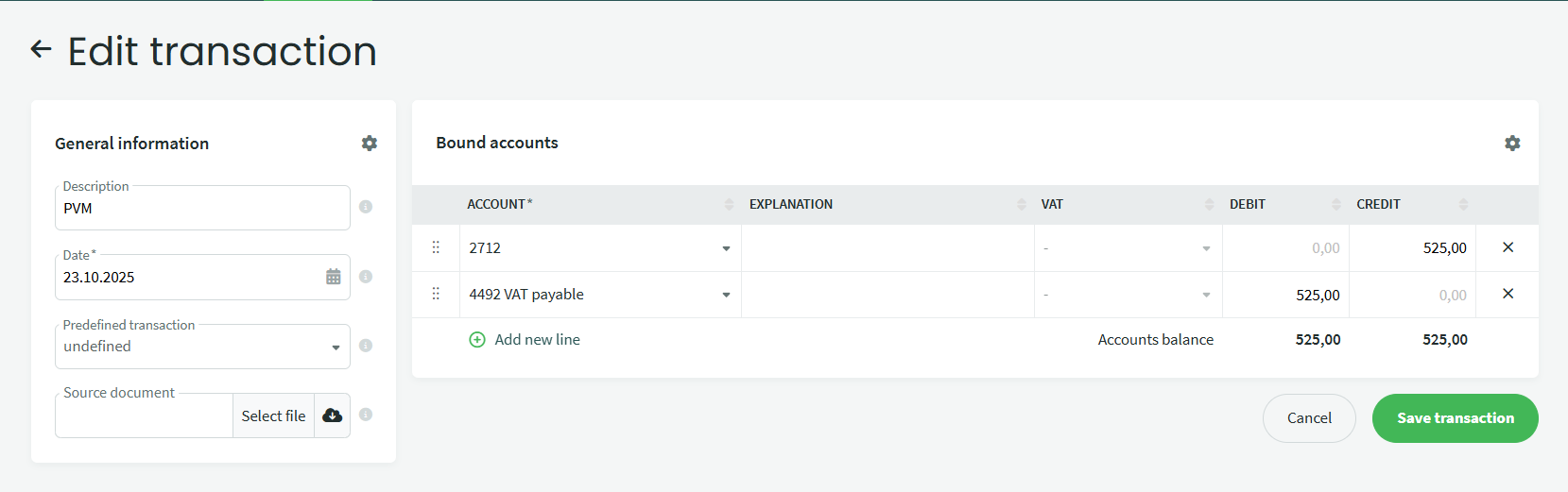Open Bound accounts settings gear

click(1512, 143)
